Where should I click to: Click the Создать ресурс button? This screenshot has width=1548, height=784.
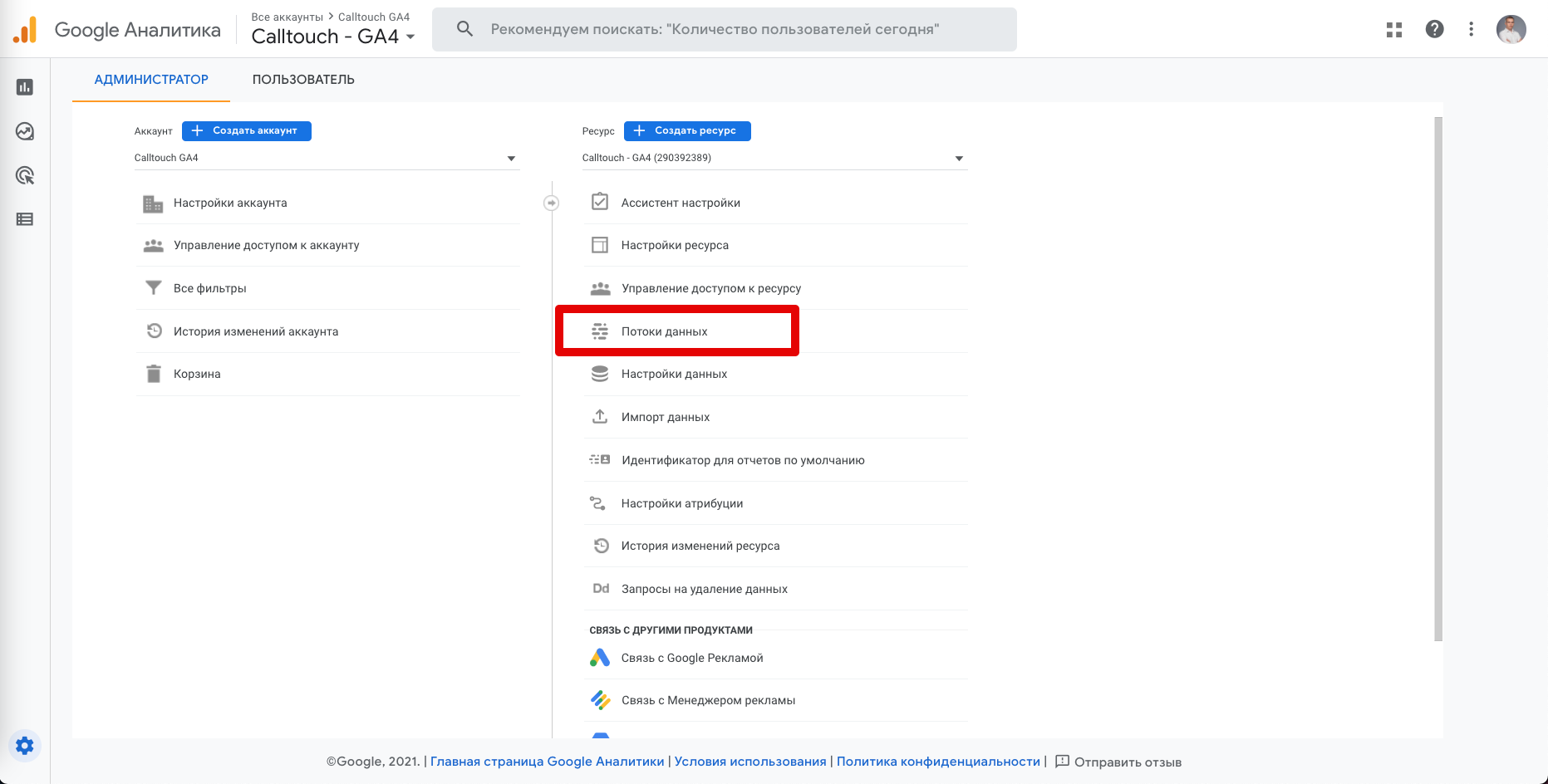(687, 130)
